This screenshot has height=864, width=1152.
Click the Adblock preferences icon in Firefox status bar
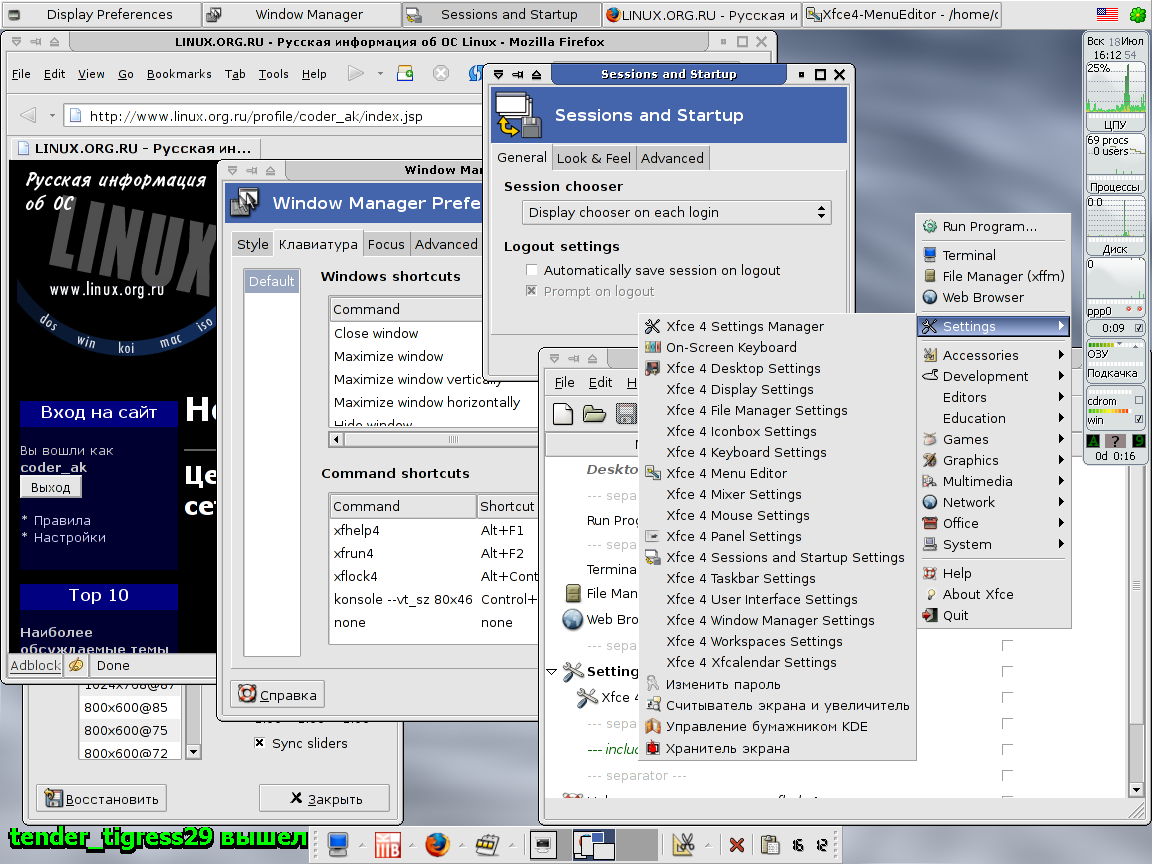[76, 666]
